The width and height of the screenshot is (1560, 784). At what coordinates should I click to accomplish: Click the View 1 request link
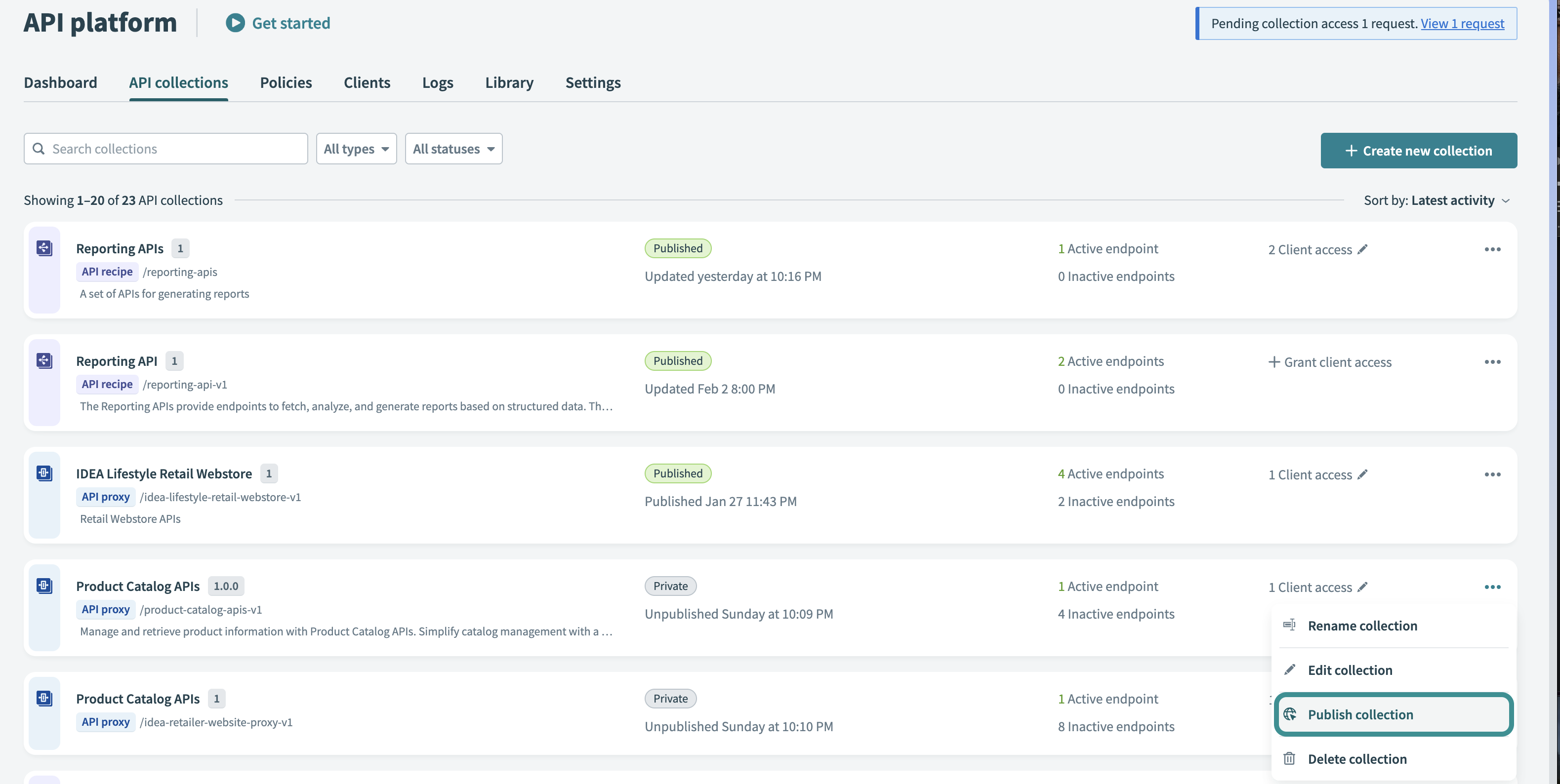[1463, 23]
